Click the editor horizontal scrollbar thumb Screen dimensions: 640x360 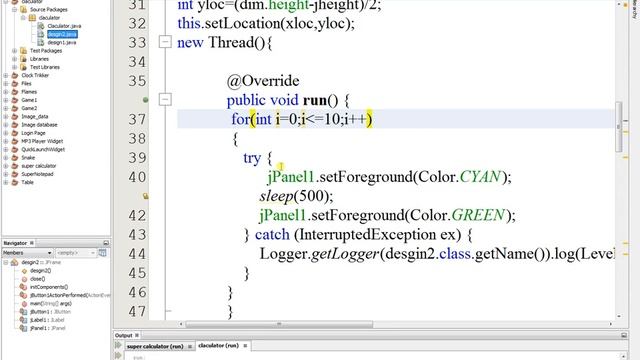(279, 324)
